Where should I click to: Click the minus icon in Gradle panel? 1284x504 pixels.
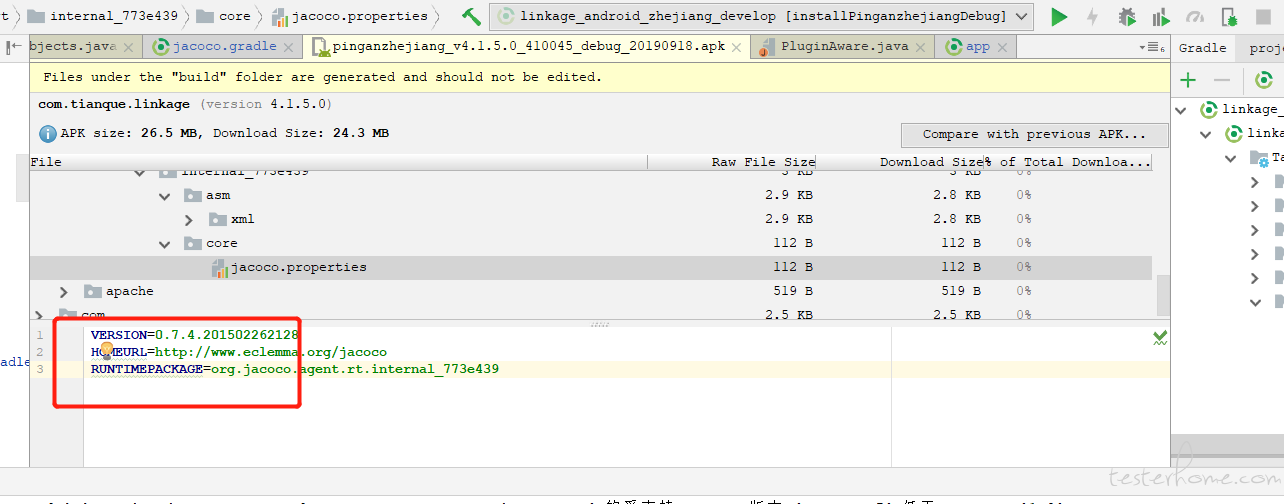coord(1221,80)
